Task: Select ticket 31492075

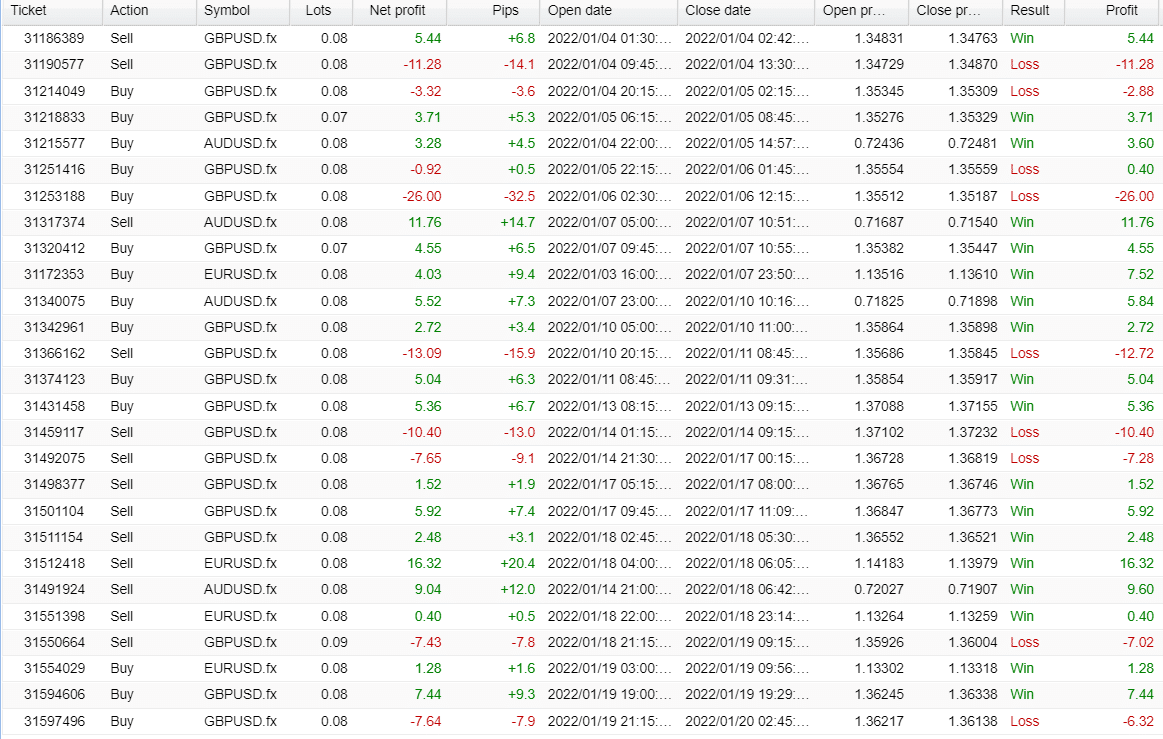Action: 54,459
